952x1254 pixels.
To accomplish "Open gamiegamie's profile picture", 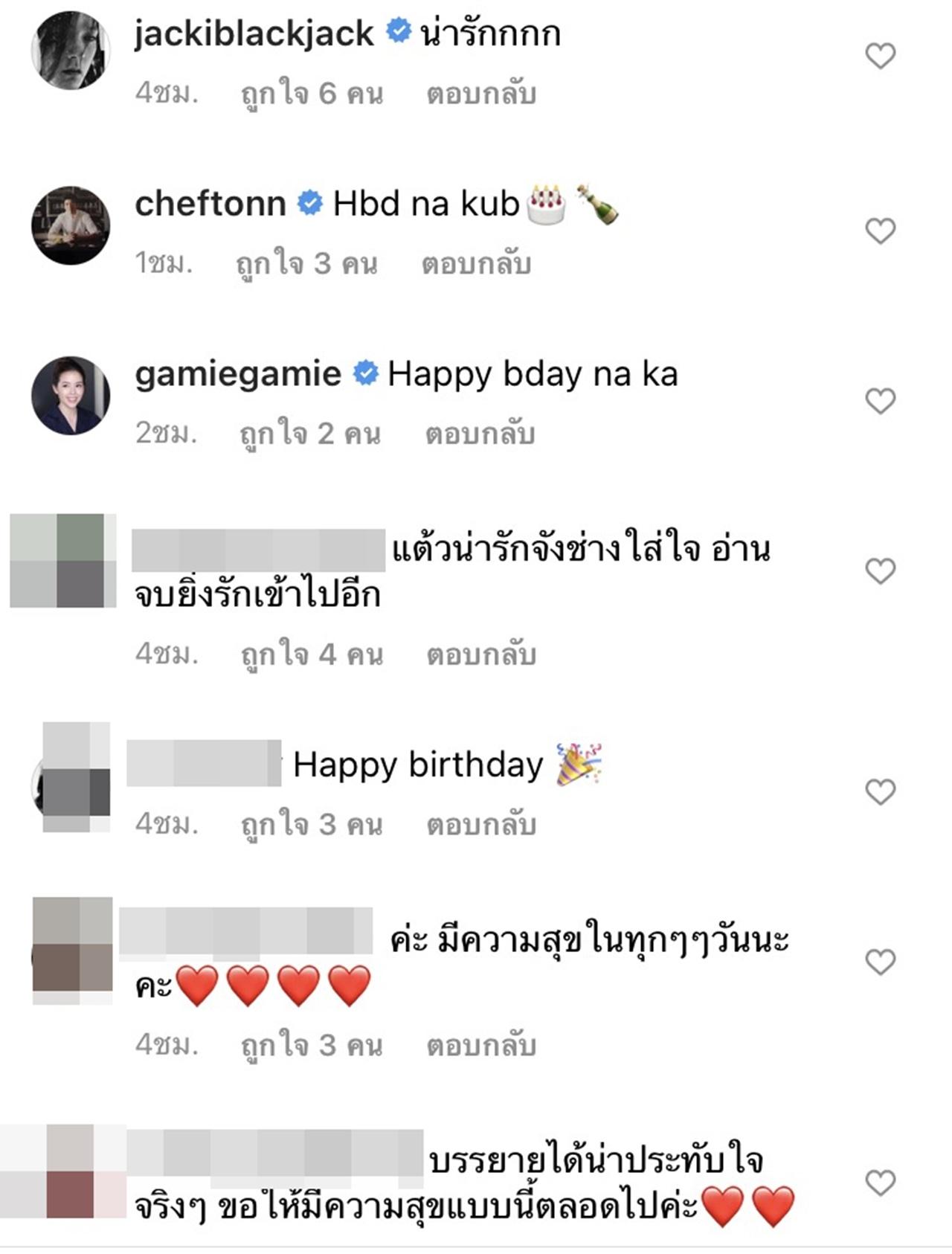I will point(71,396).
